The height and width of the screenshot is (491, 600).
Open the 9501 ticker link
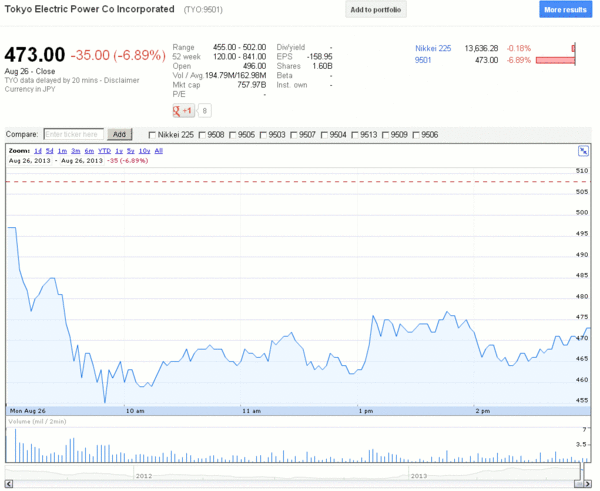[x=424, y=60]
